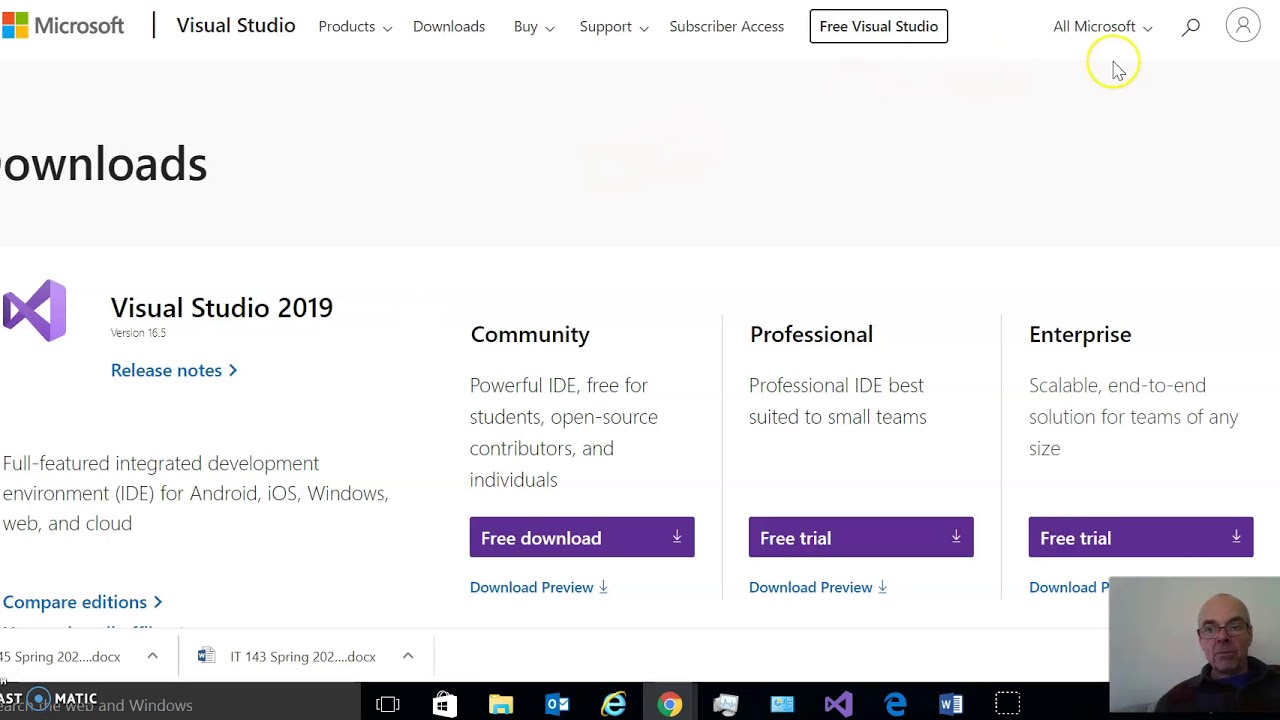Viewport: 1280px width, 720px height.
Task: Open options caret for the first downloaded docx
Action: coord(153,656)
